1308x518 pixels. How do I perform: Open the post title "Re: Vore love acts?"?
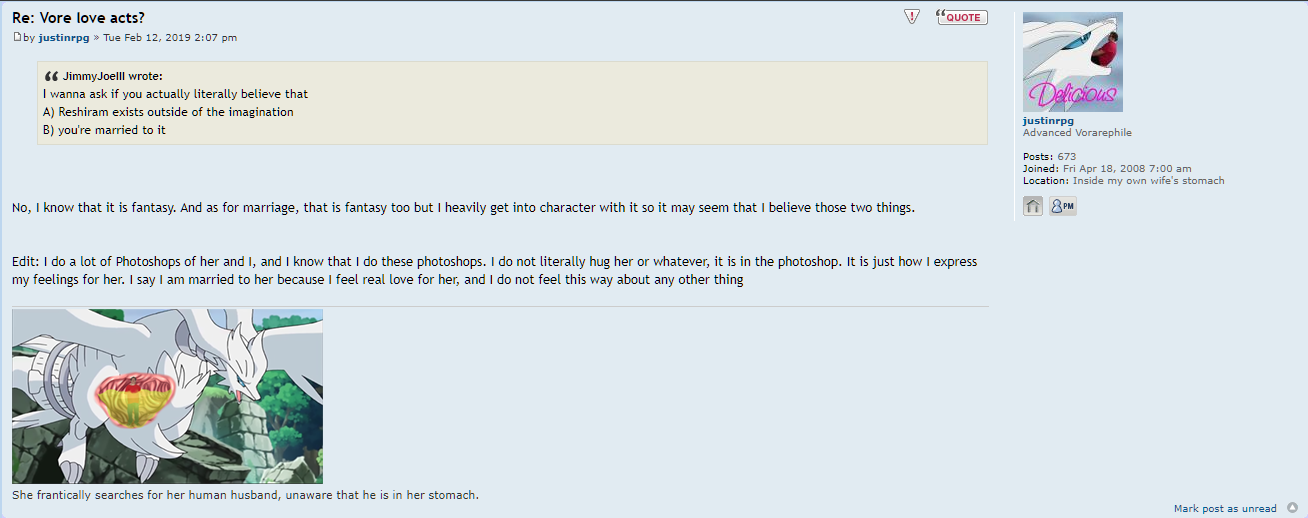[79, 18]
